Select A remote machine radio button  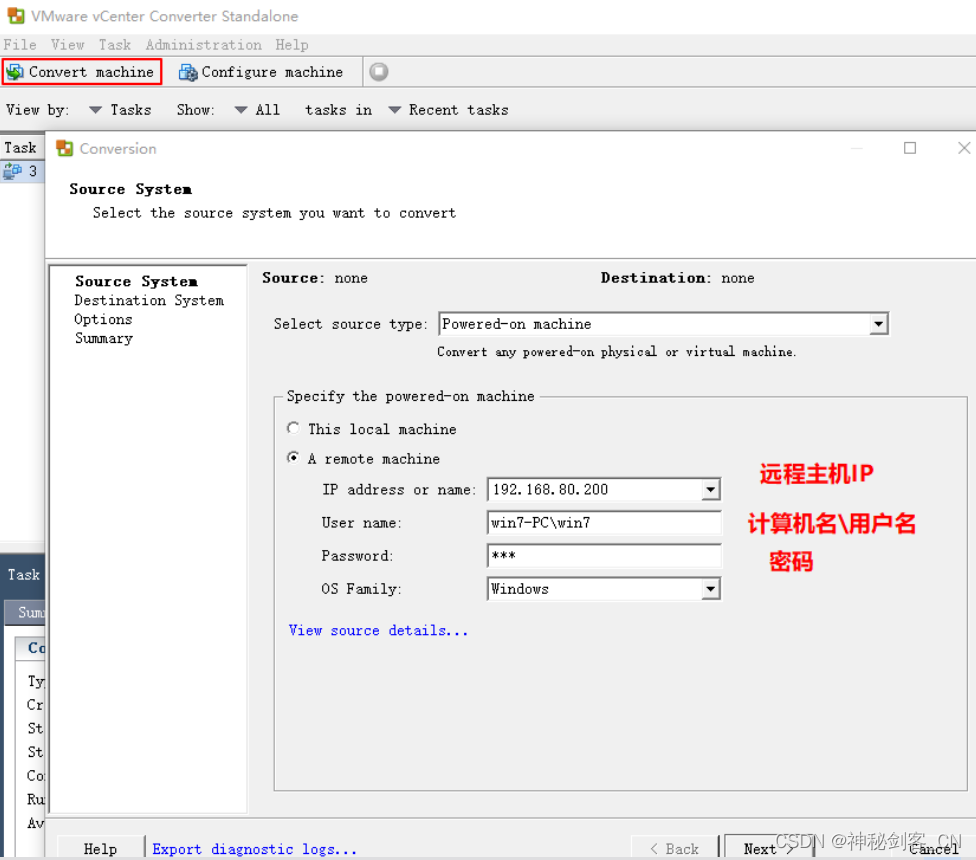(x=293, y=457)
